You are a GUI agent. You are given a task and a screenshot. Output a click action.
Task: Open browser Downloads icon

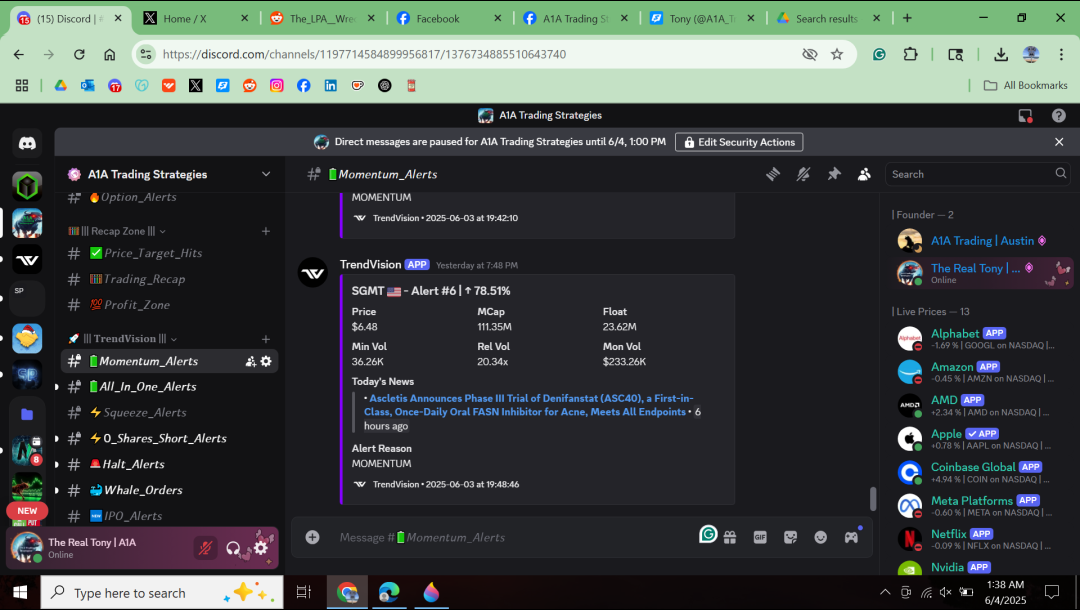click(1001, 54)
